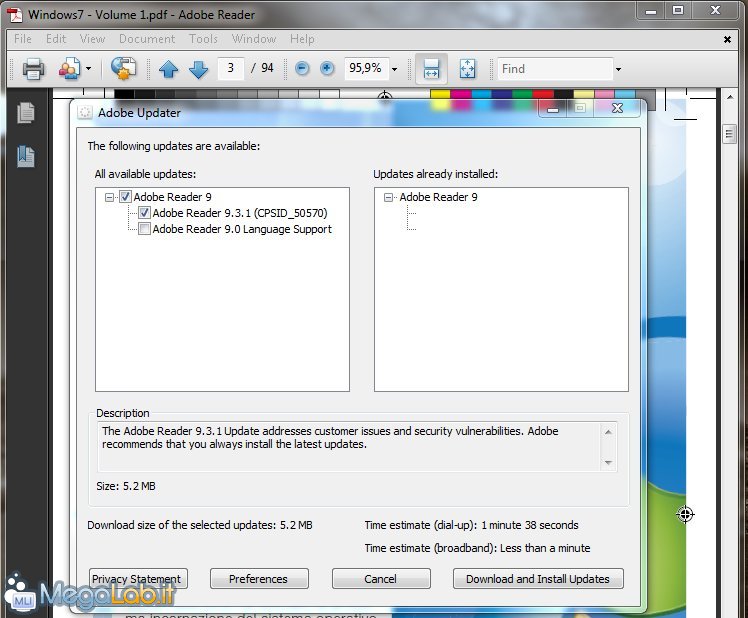Viewport: 748px width, 618px height.
Task: Minimize the Adobe Updater dialog
Action: click(x=553, y=109)
